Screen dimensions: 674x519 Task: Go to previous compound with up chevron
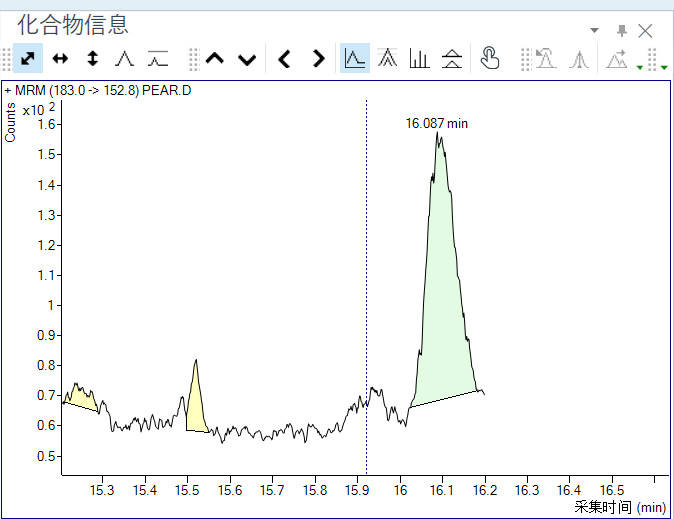click(214, 58)
